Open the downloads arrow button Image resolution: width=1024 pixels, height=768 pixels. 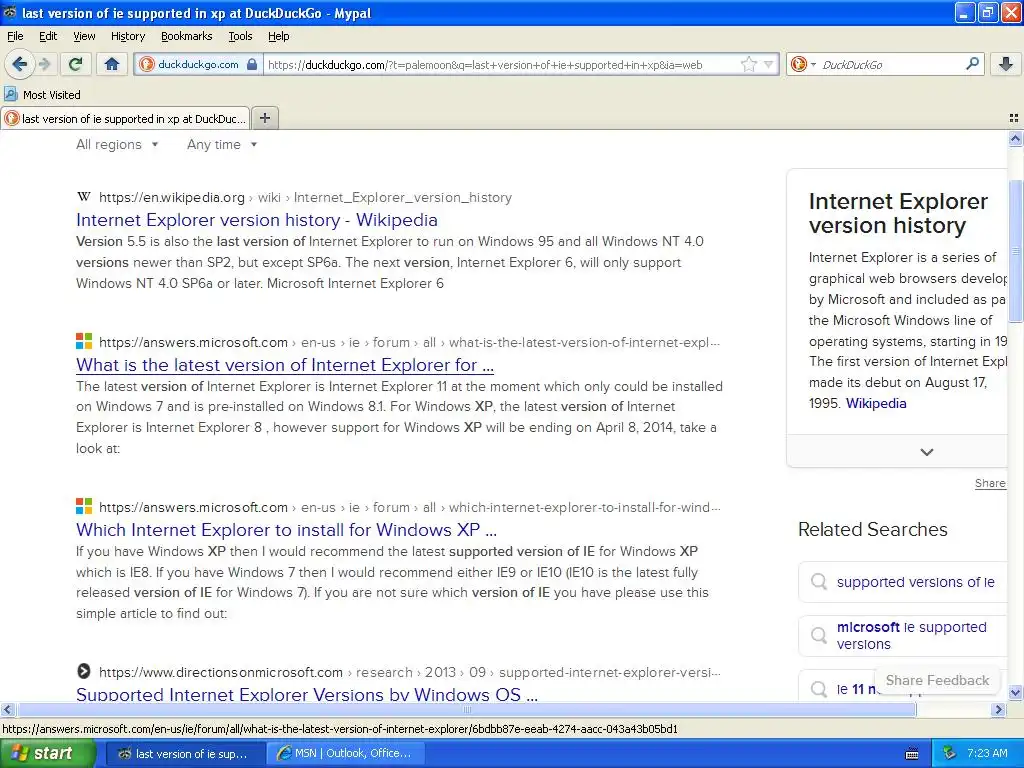tap(1006, 64)
